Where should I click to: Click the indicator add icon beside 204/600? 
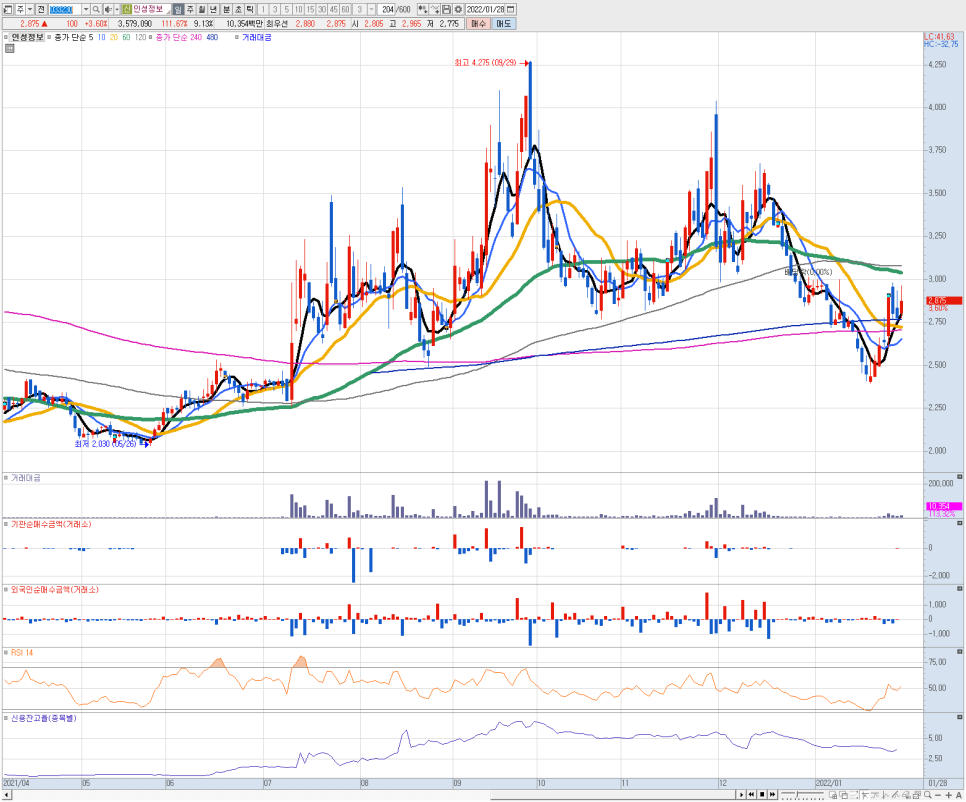point(423,9)
